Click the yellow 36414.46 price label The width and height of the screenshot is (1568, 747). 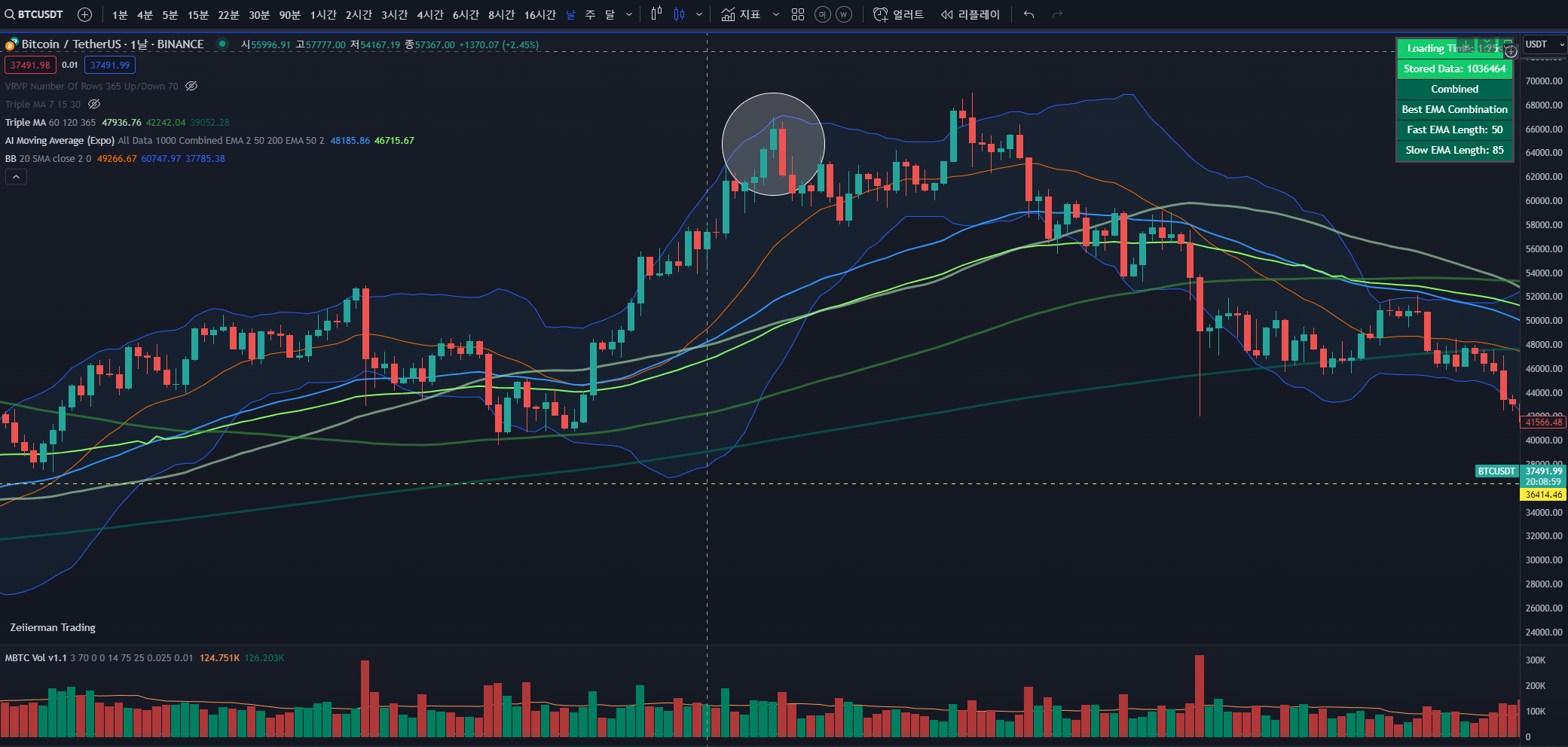[x=1543, y=495]
